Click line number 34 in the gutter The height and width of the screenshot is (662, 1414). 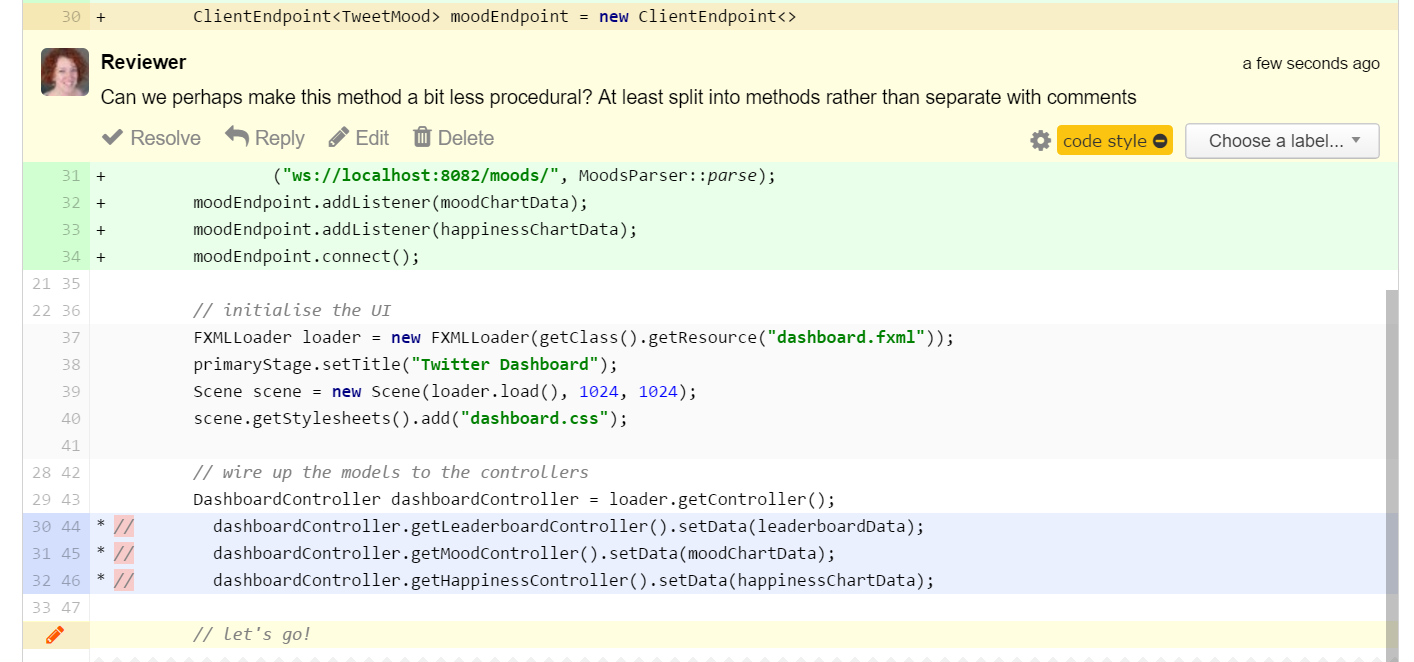point(70,256)
